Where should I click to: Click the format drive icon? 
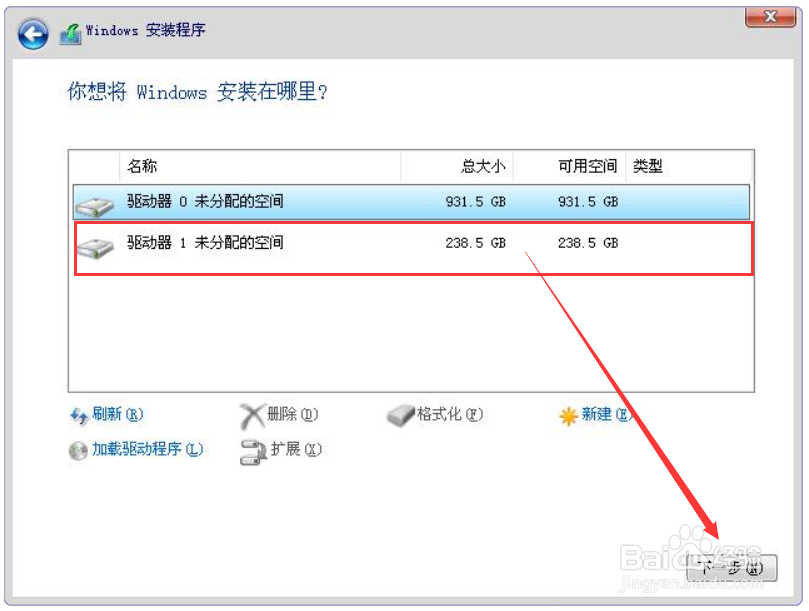(x=400, y=415)
